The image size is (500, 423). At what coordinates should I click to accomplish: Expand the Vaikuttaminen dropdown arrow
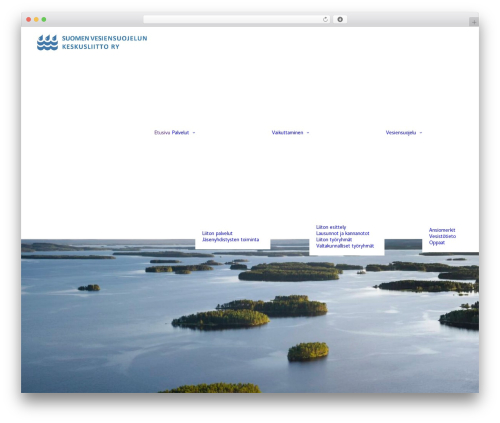click(x=308, y=133)
